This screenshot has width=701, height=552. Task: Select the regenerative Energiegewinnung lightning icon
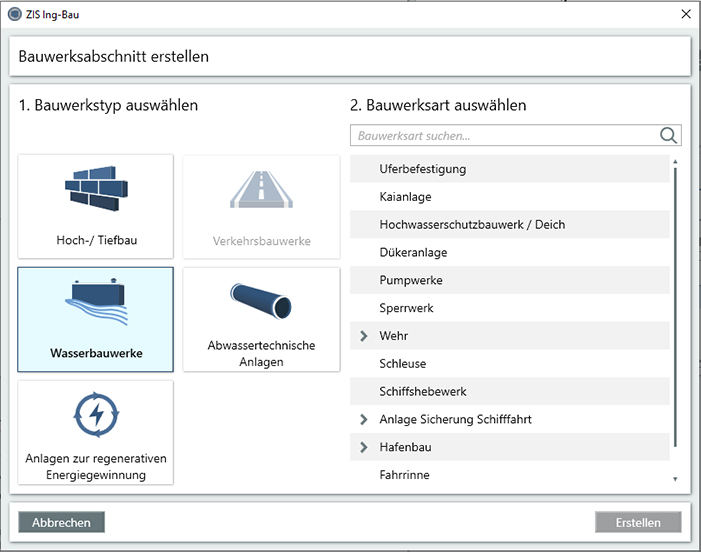pos(96,414)
